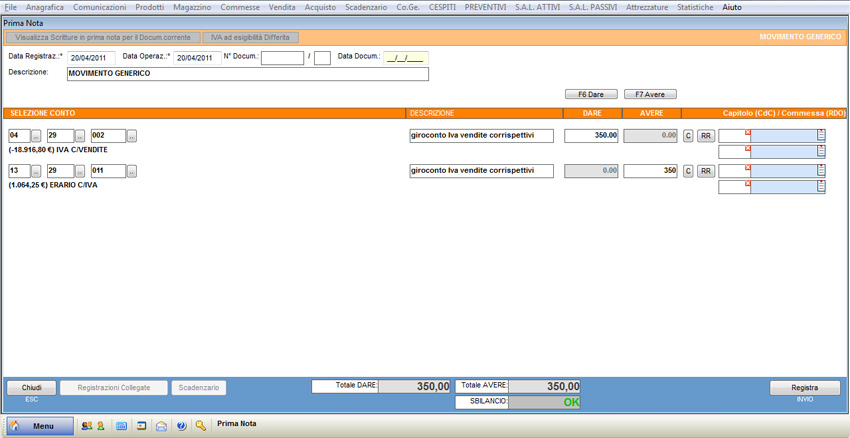Open the Scadenzario menu in the menu bar
This screenshot has height=438, width=850.
[366, 7]
